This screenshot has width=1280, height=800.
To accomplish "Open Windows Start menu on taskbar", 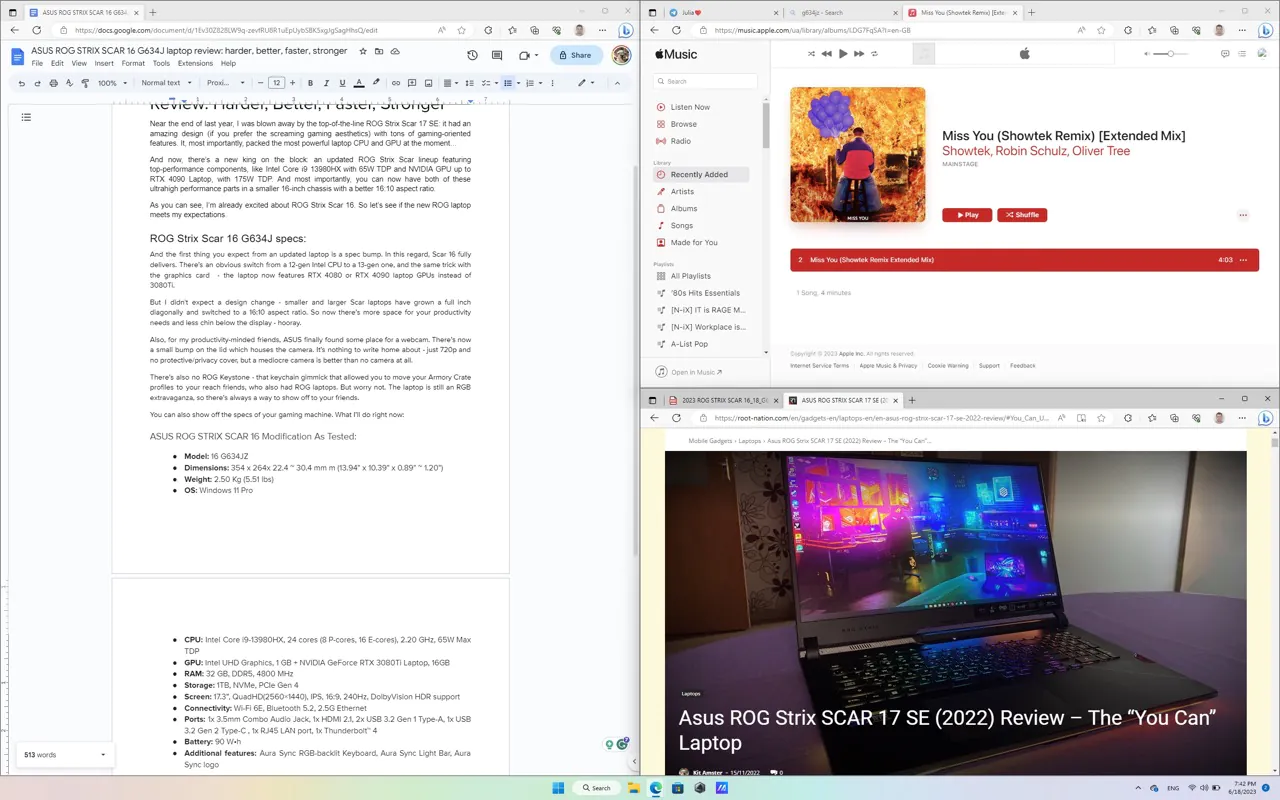I will coord(558,788).
